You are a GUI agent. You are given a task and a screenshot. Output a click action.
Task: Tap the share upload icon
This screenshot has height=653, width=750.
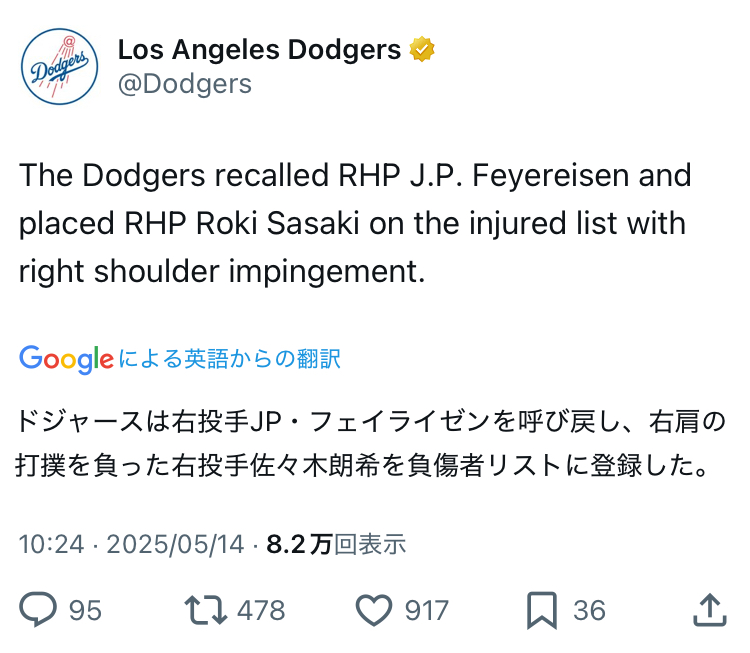point(710,609)
